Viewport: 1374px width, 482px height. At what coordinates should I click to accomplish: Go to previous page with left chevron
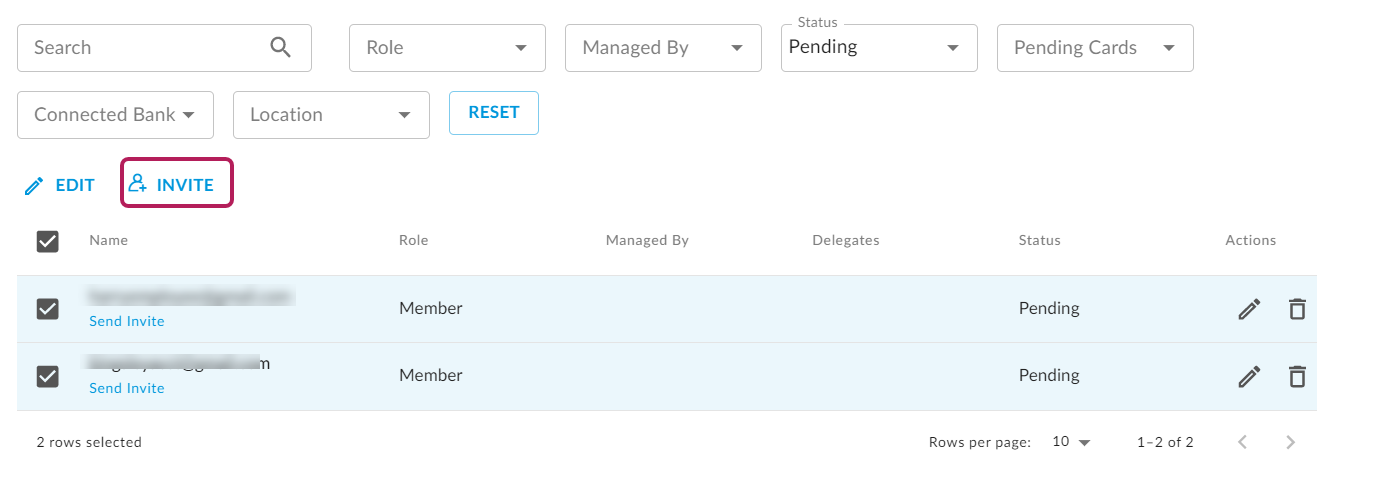click(1243, 442)
